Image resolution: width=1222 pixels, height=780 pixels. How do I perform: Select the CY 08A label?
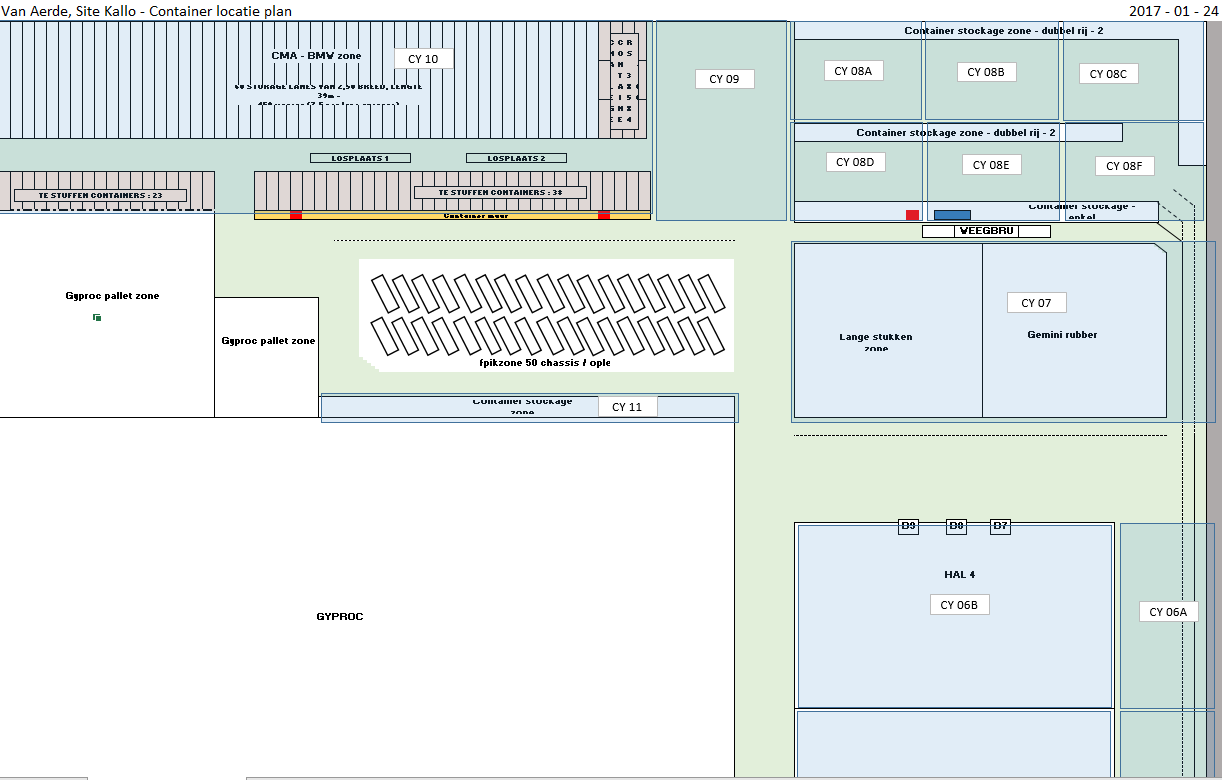[x=854, y=71]
